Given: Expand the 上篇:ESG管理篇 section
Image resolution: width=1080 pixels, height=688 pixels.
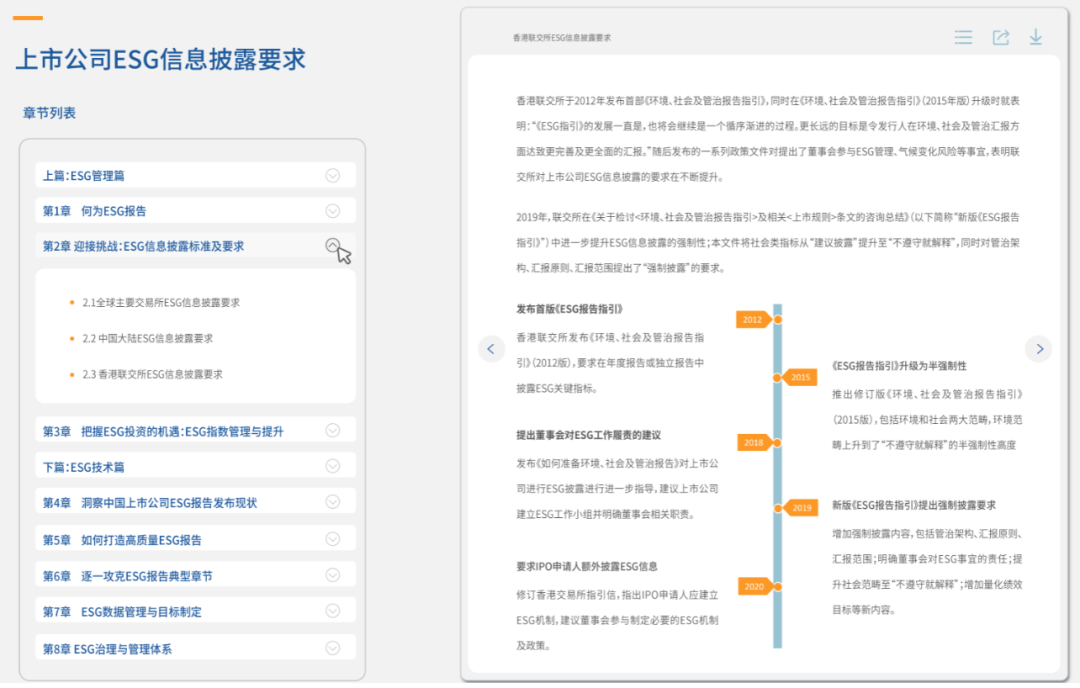Looking at the screenshot, I should pyautogui.click(x=333, y=176).
